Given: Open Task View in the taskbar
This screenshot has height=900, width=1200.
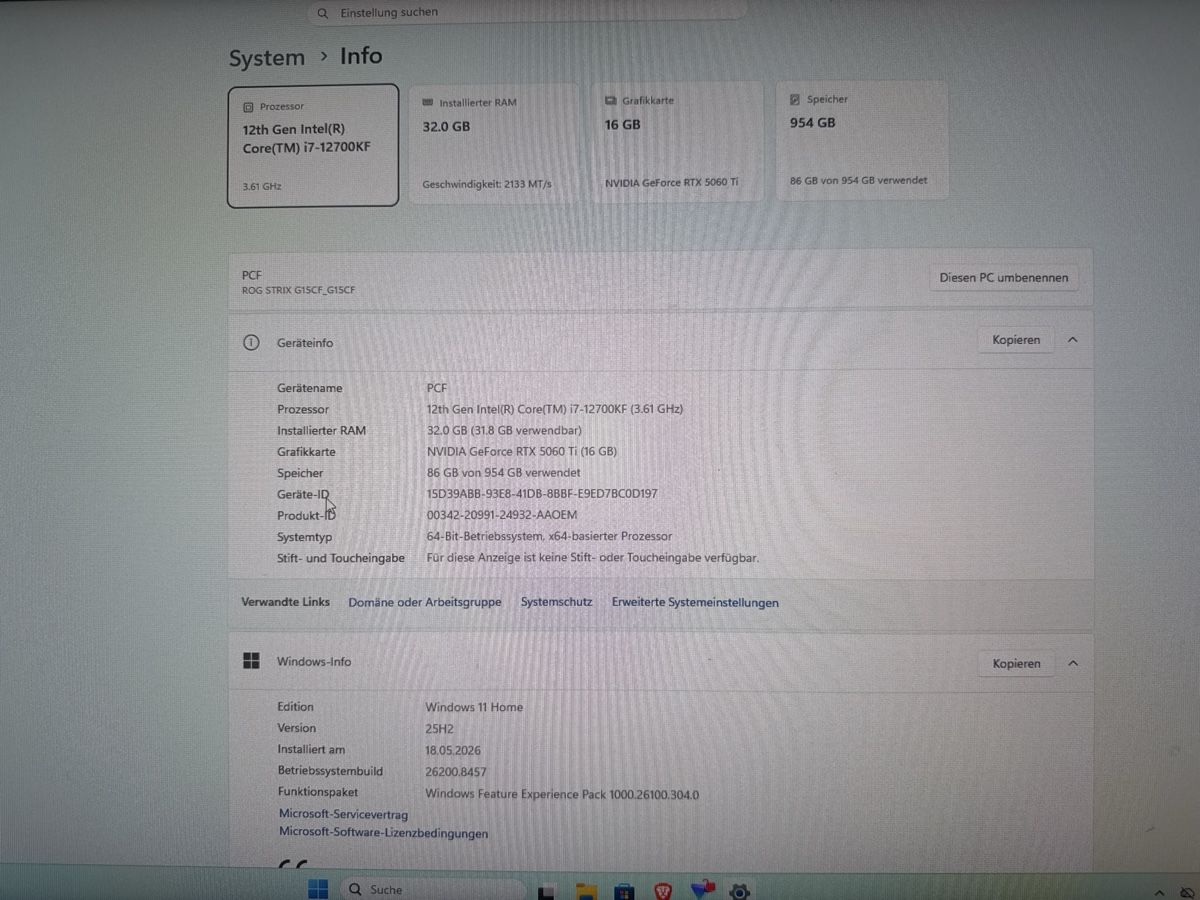Looking at the screenshot, I should click(x=547, y=892).
